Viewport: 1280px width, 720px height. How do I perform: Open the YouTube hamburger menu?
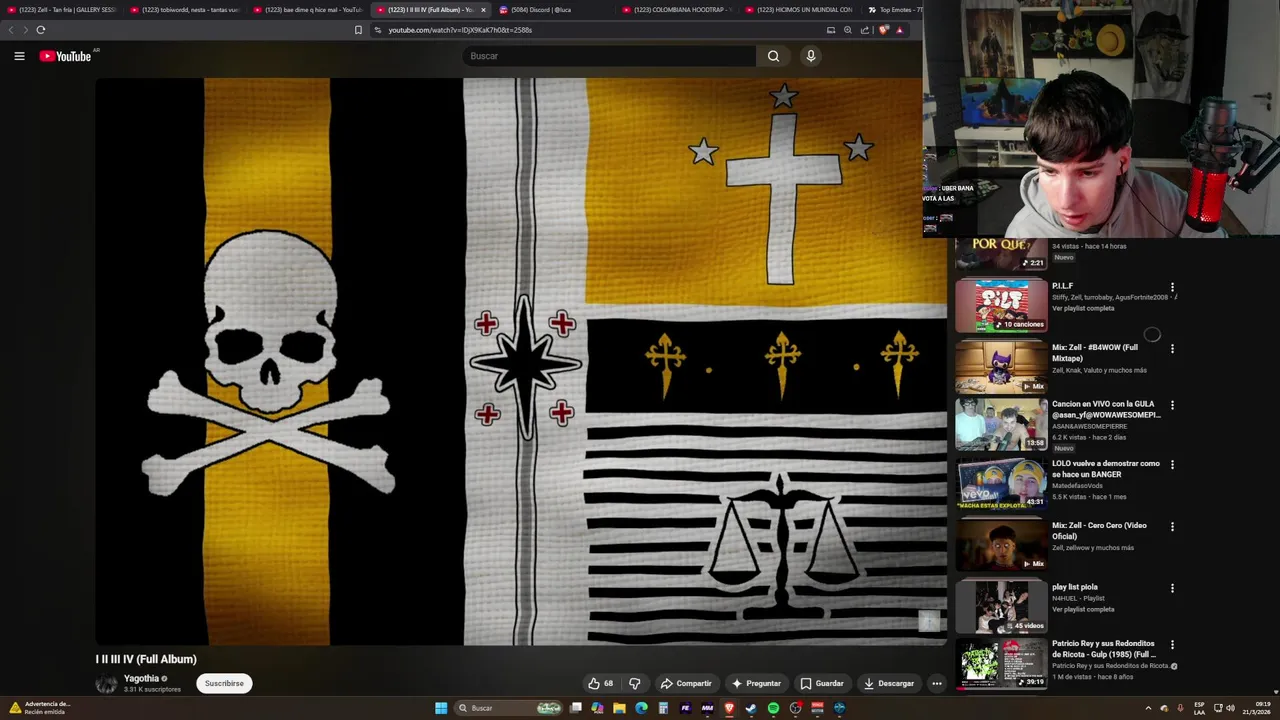click(19, 56)
